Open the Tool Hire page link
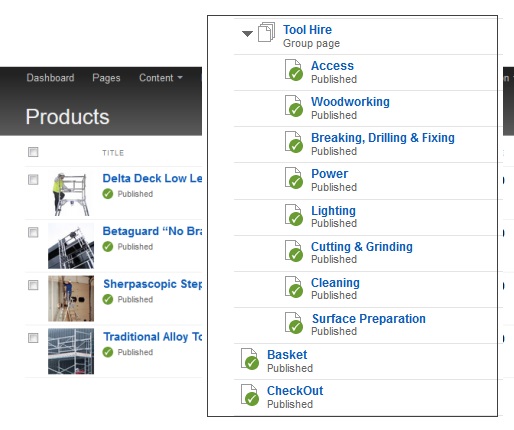Viewport: 514px width, 430px height. [x=307, y=30]
